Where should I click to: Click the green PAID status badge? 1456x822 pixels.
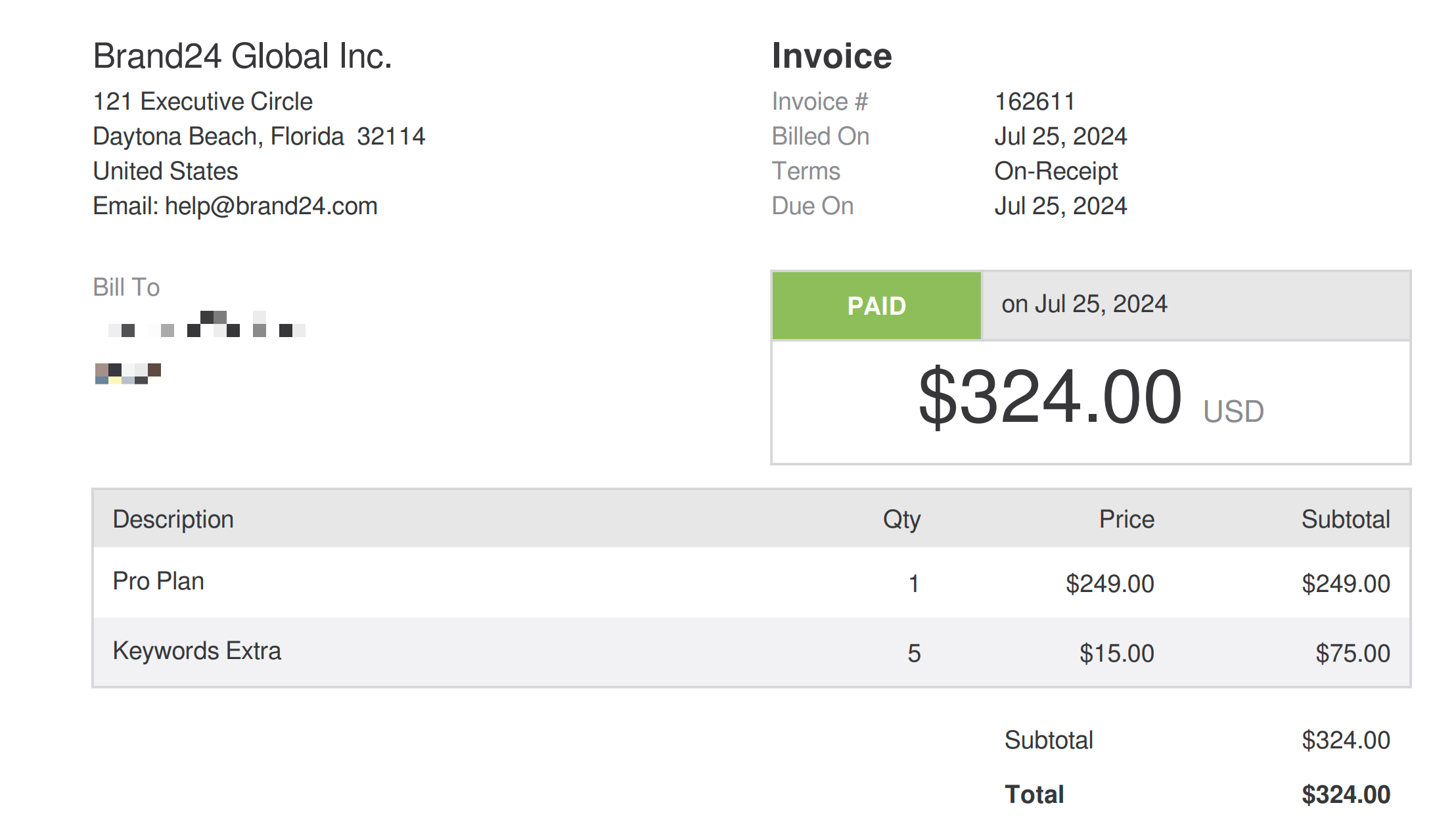tap(876, 306)
